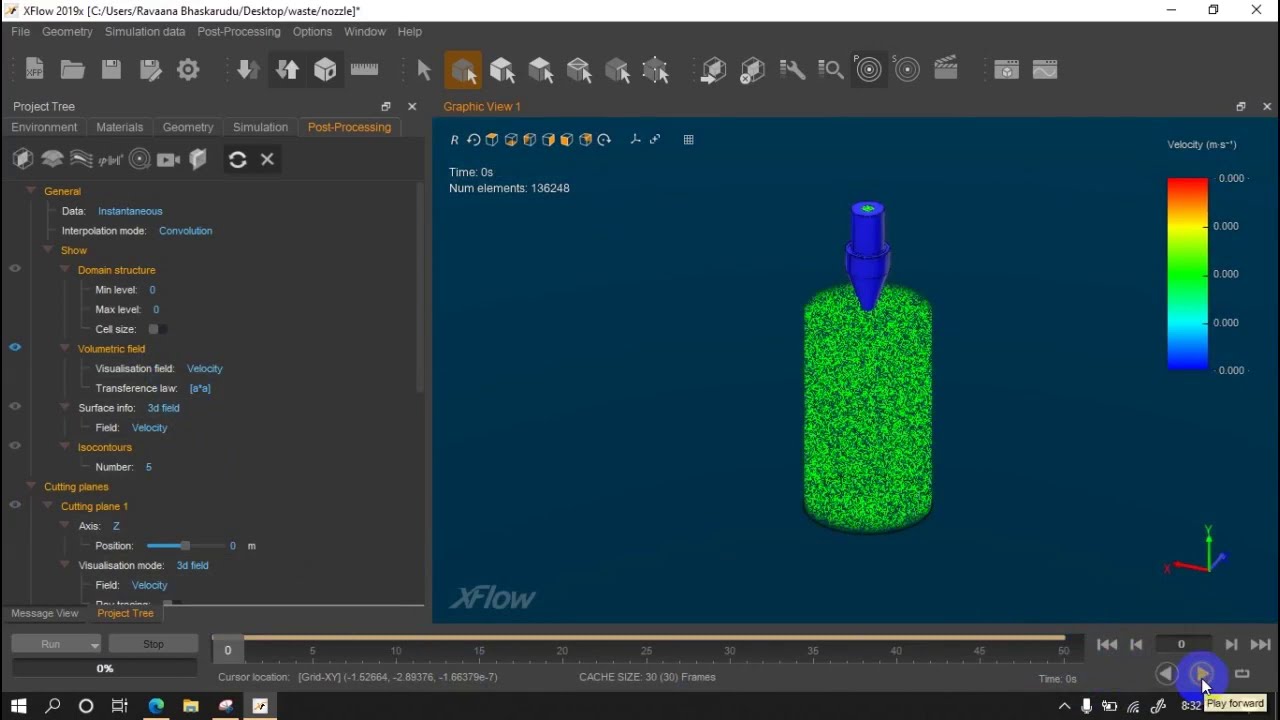Click the stream lines icon in Post-Processing

tap(81, 159)
